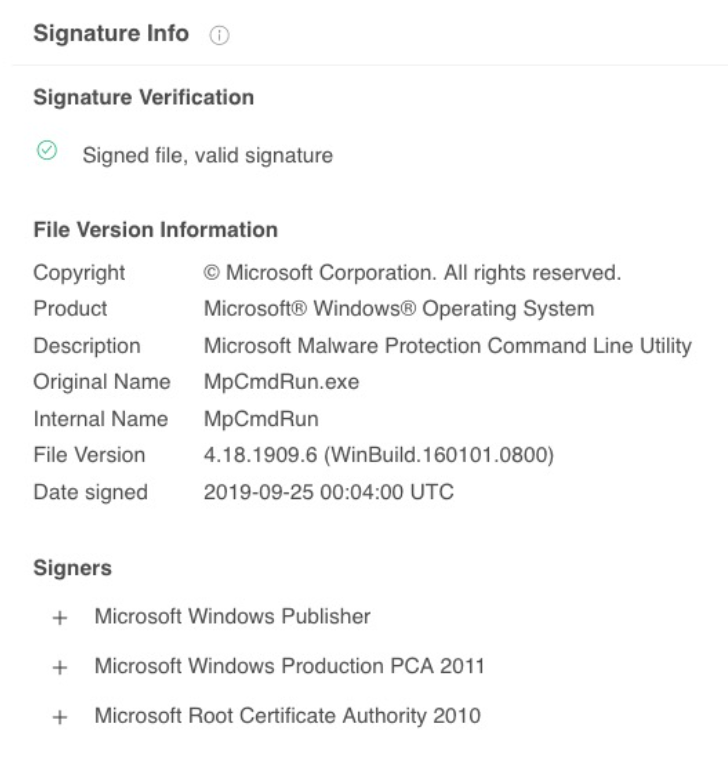This screenshot has width=728, height=780.
Task: Select the Microsoft Windows Publisher label
Action: [x=232, y=617]
